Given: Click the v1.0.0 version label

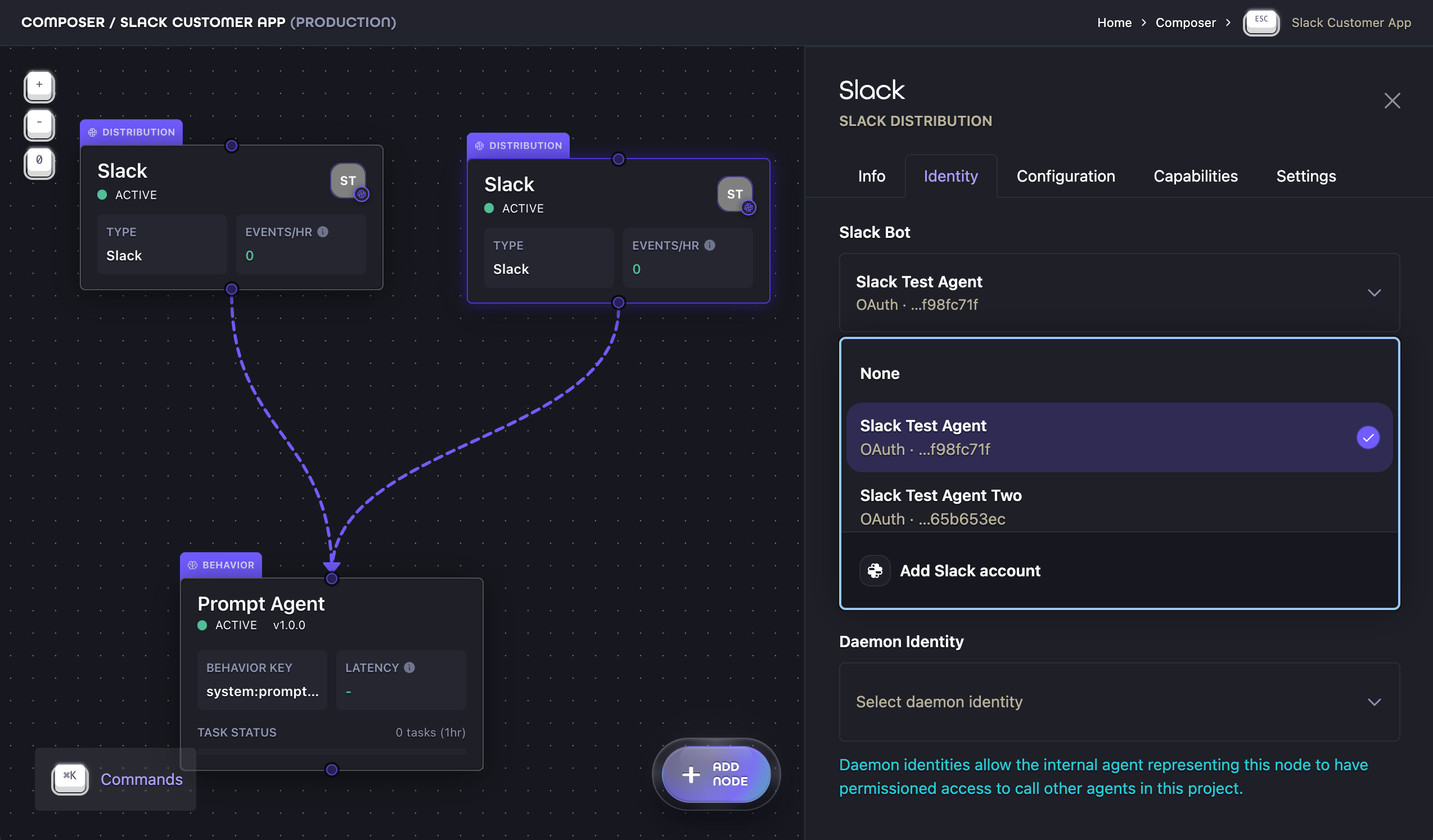Looking at the screenshot, I should click(289, 625).
